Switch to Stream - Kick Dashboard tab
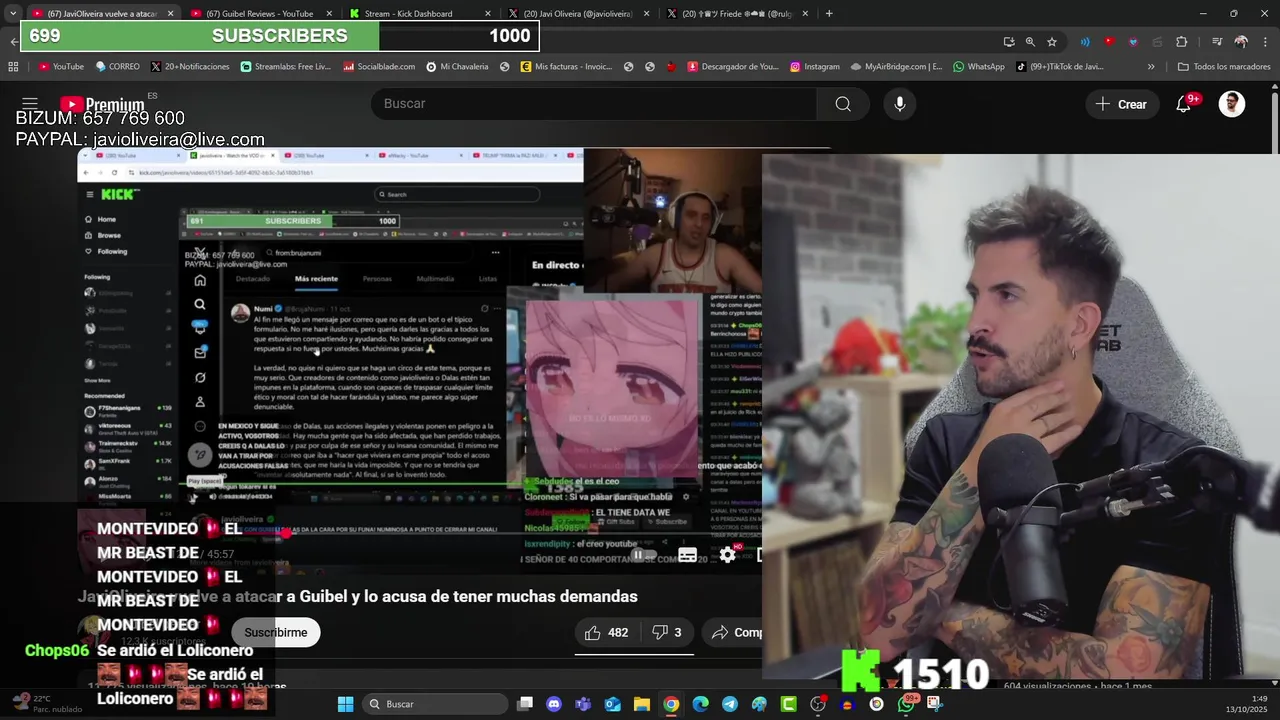This screenshot has height=720, width=1280. (420, 13)
